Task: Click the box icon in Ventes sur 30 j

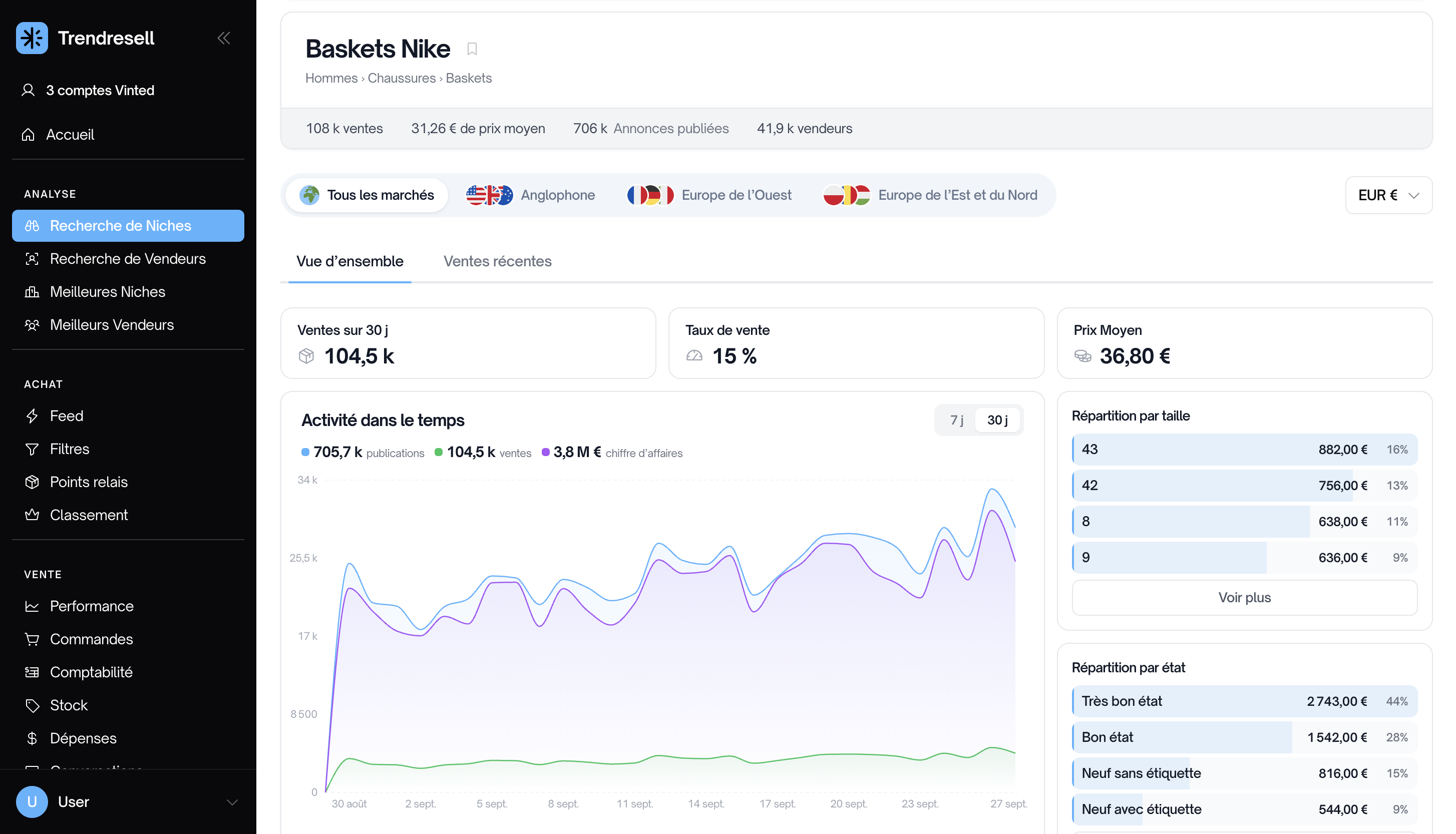Action: coord(306,356)
